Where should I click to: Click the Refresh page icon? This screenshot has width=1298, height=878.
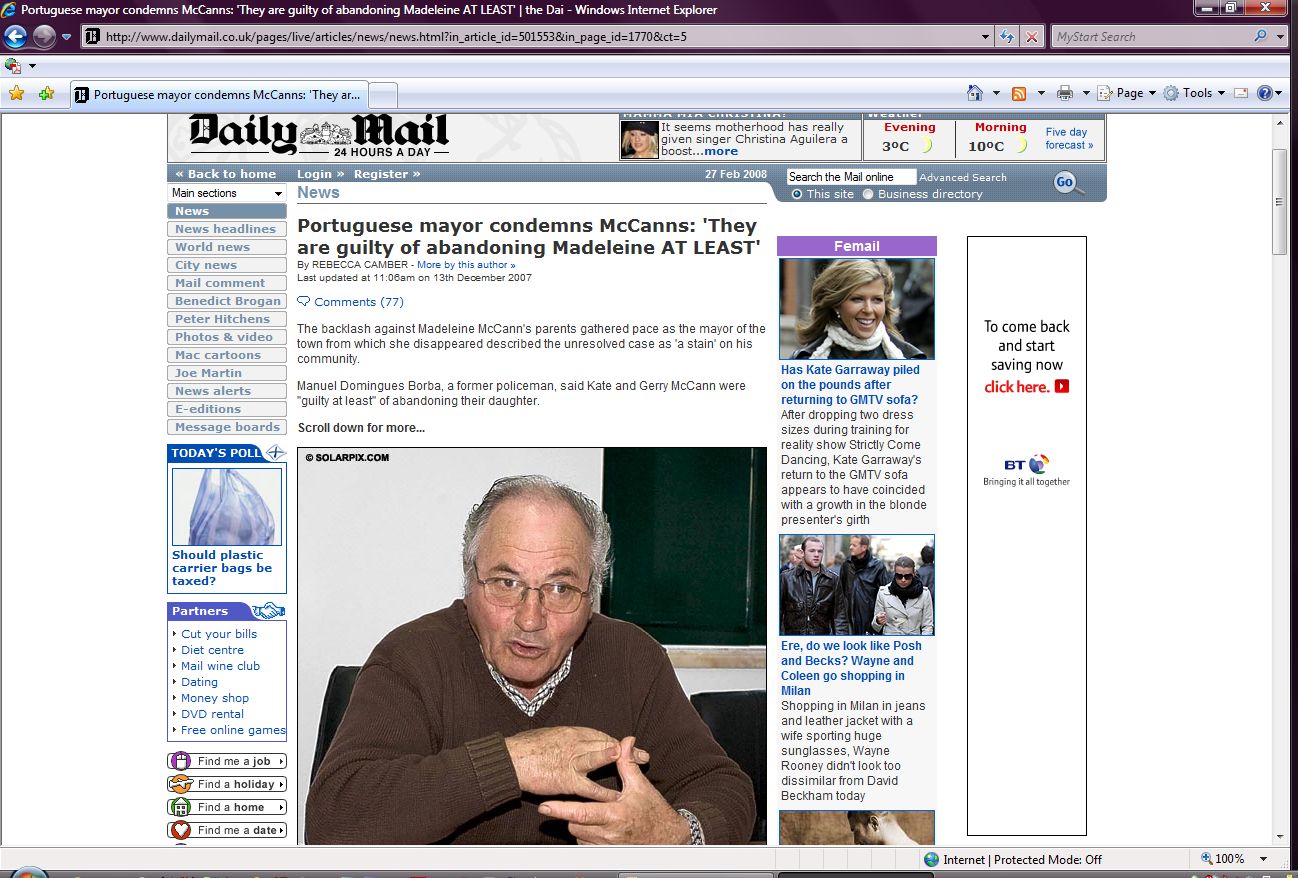point(1008,37)
